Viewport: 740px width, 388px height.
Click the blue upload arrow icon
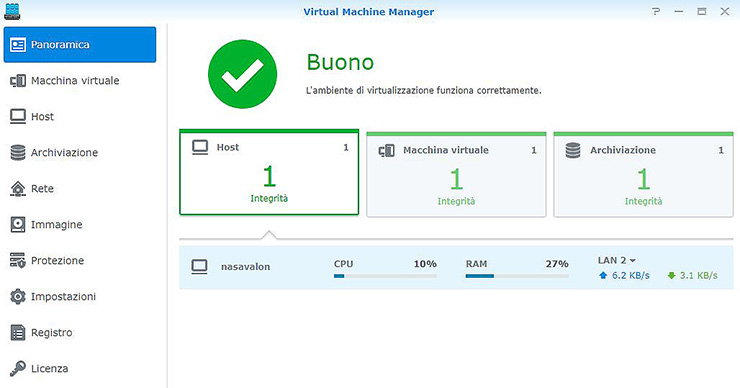tap(603, 275)
